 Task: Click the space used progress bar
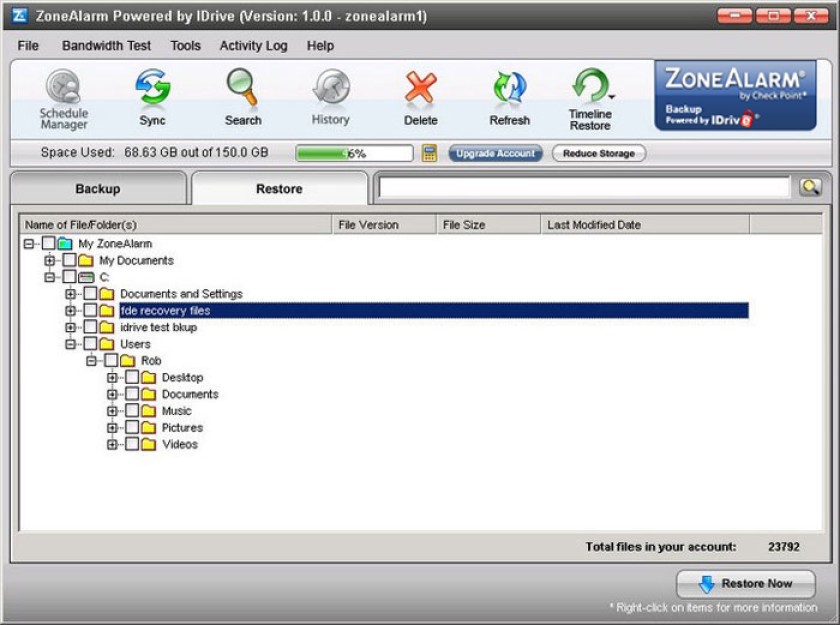pyautogui.click(x=355, y=154)
